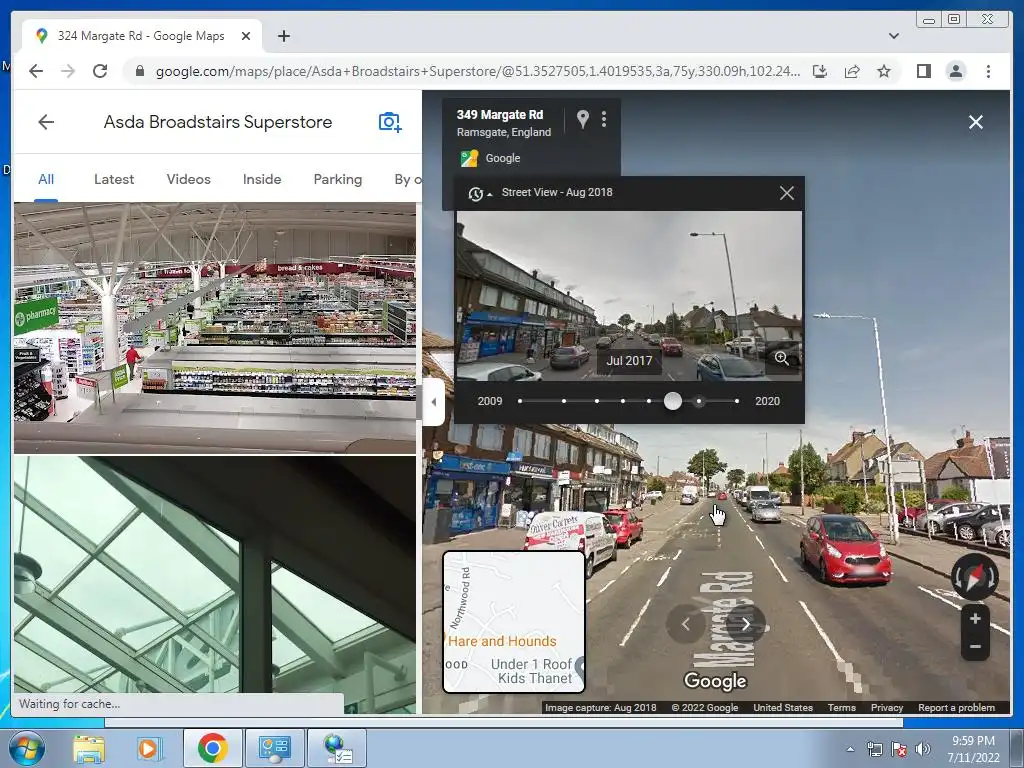Go forward using Chrome's forward arrow
The image size is (1024, 768).
tap(68, 71)
